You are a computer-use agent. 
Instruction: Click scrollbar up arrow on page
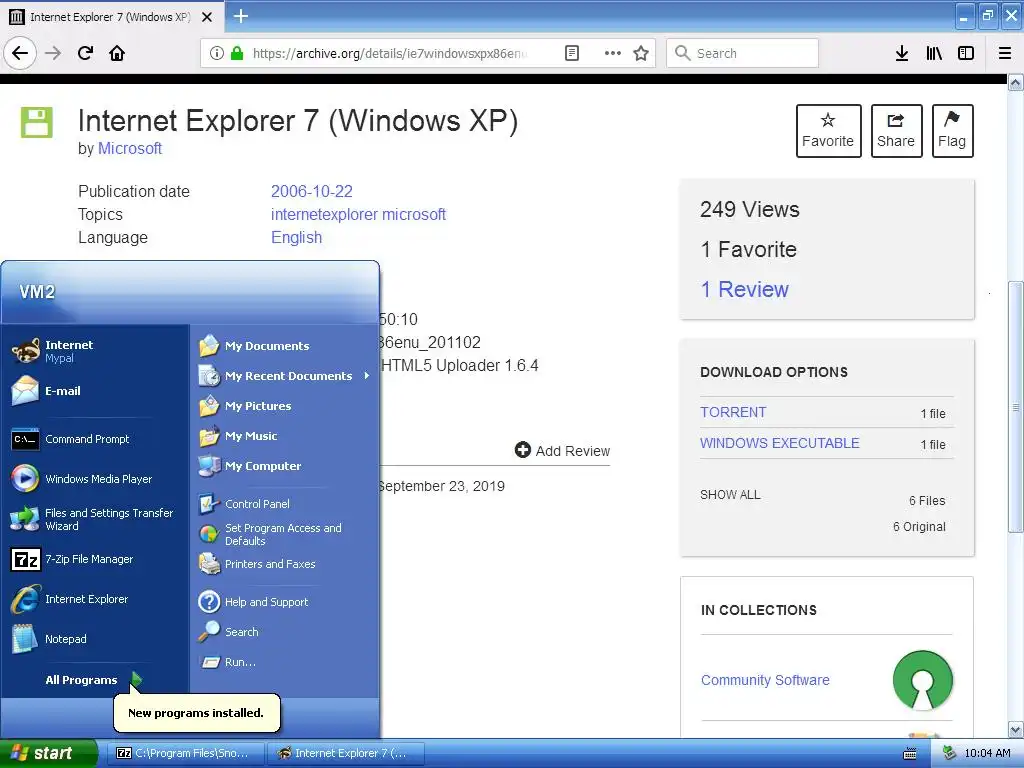coord(1016,82)
